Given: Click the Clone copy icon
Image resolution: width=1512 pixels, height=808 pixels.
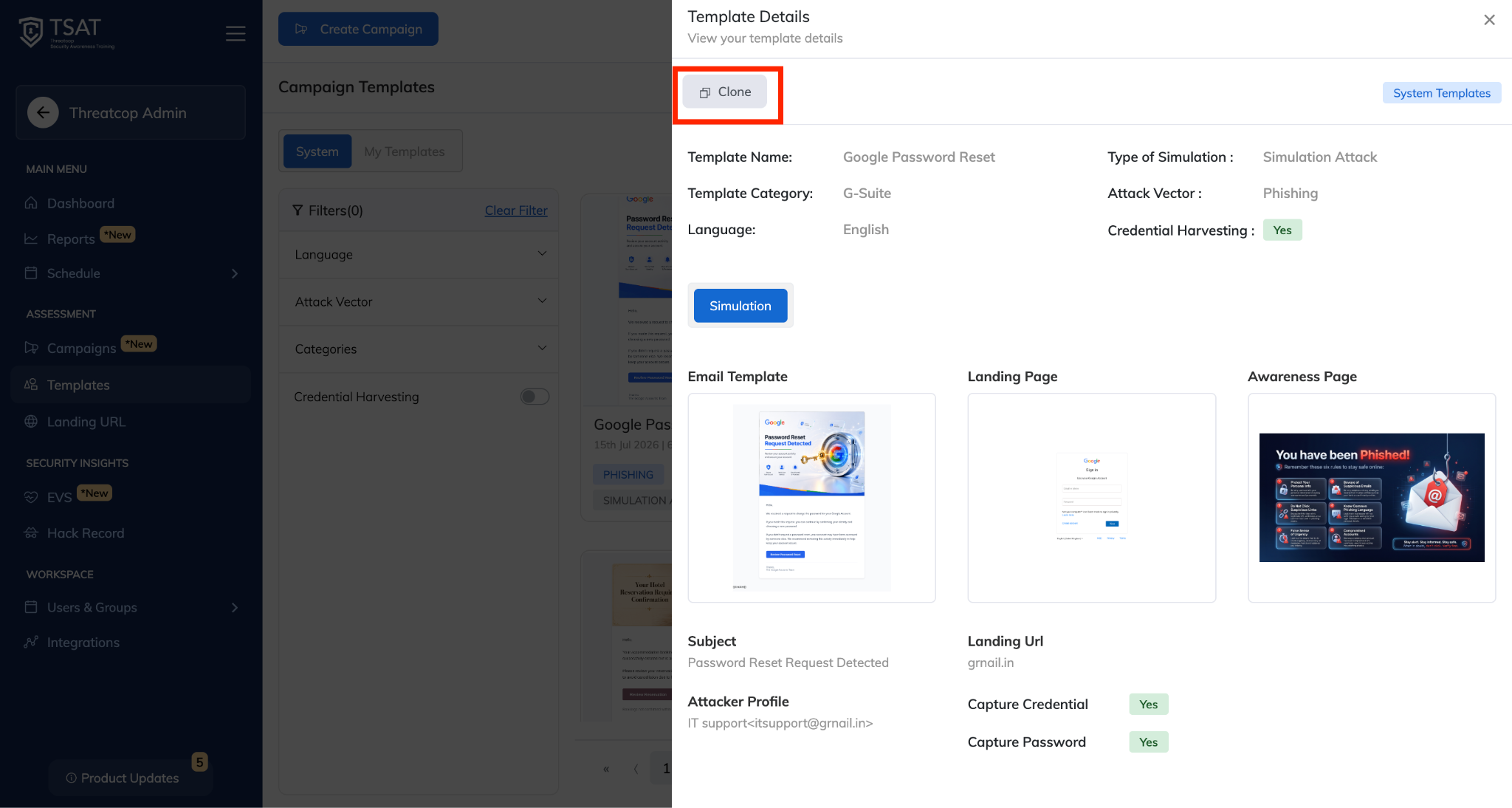Looking at the screenshot, I should 705,92.
